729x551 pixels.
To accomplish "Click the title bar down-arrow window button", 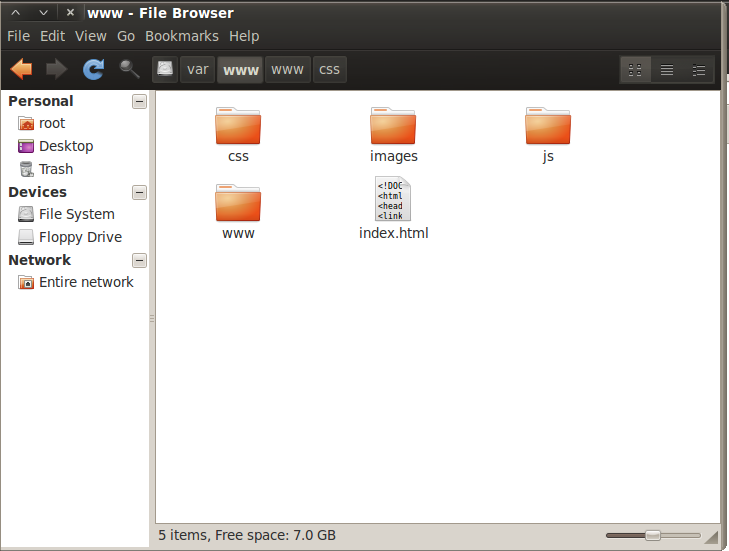I will coord(43,13).
